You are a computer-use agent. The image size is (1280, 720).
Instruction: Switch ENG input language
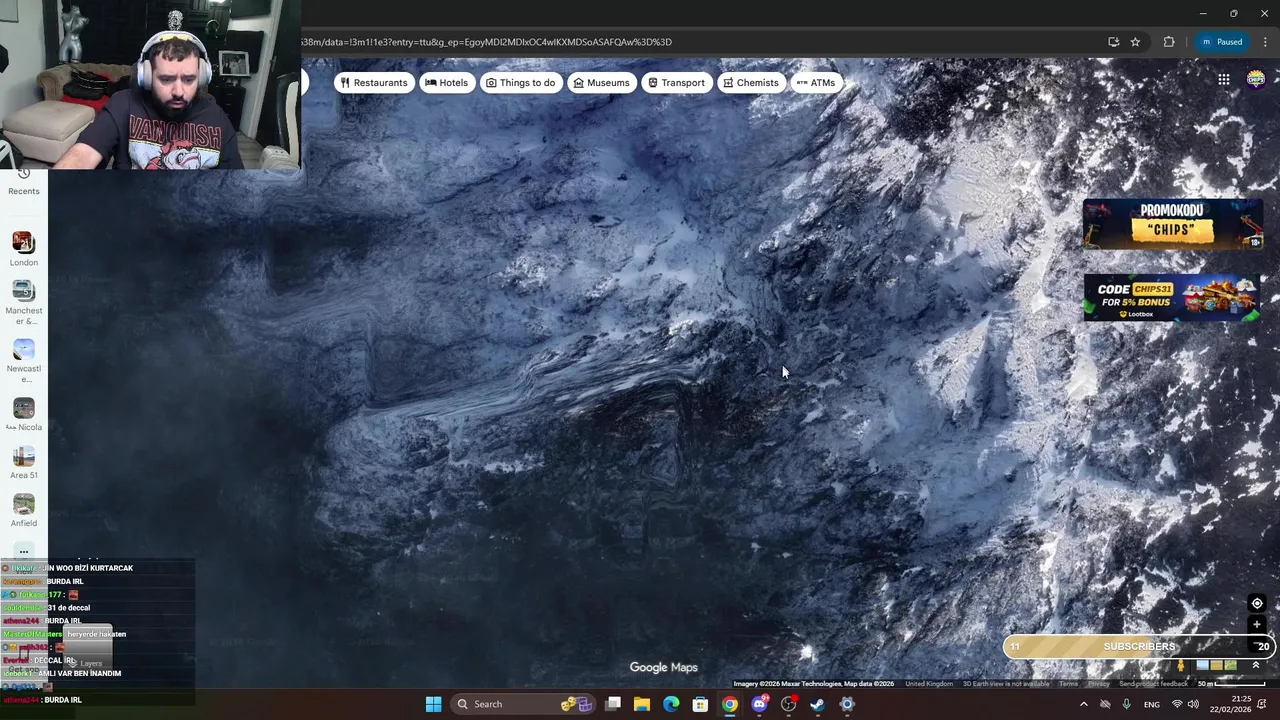(x=1152, y=704)
